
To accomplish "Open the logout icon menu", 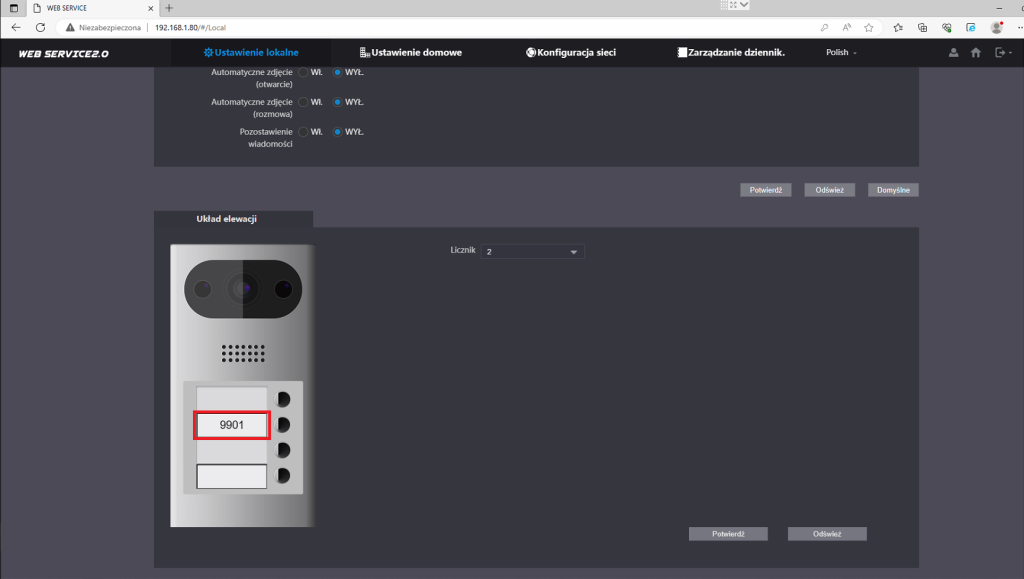I will coord(999,53).
